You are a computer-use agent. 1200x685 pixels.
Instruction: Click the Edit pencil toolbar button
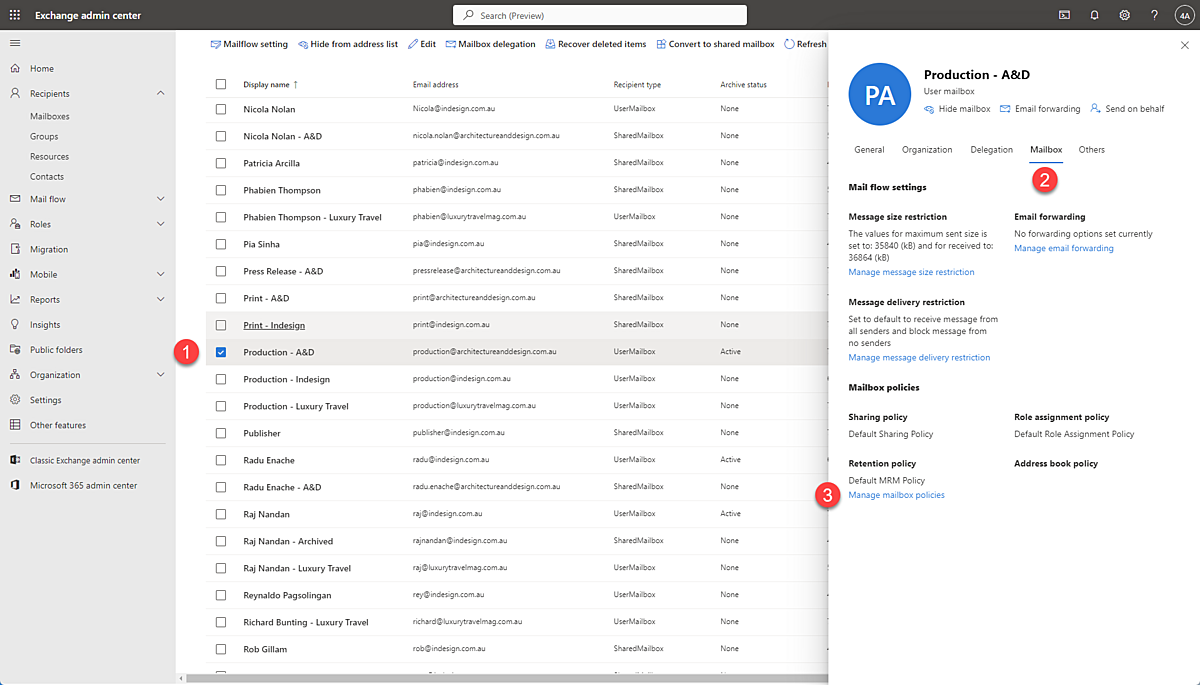421,44
